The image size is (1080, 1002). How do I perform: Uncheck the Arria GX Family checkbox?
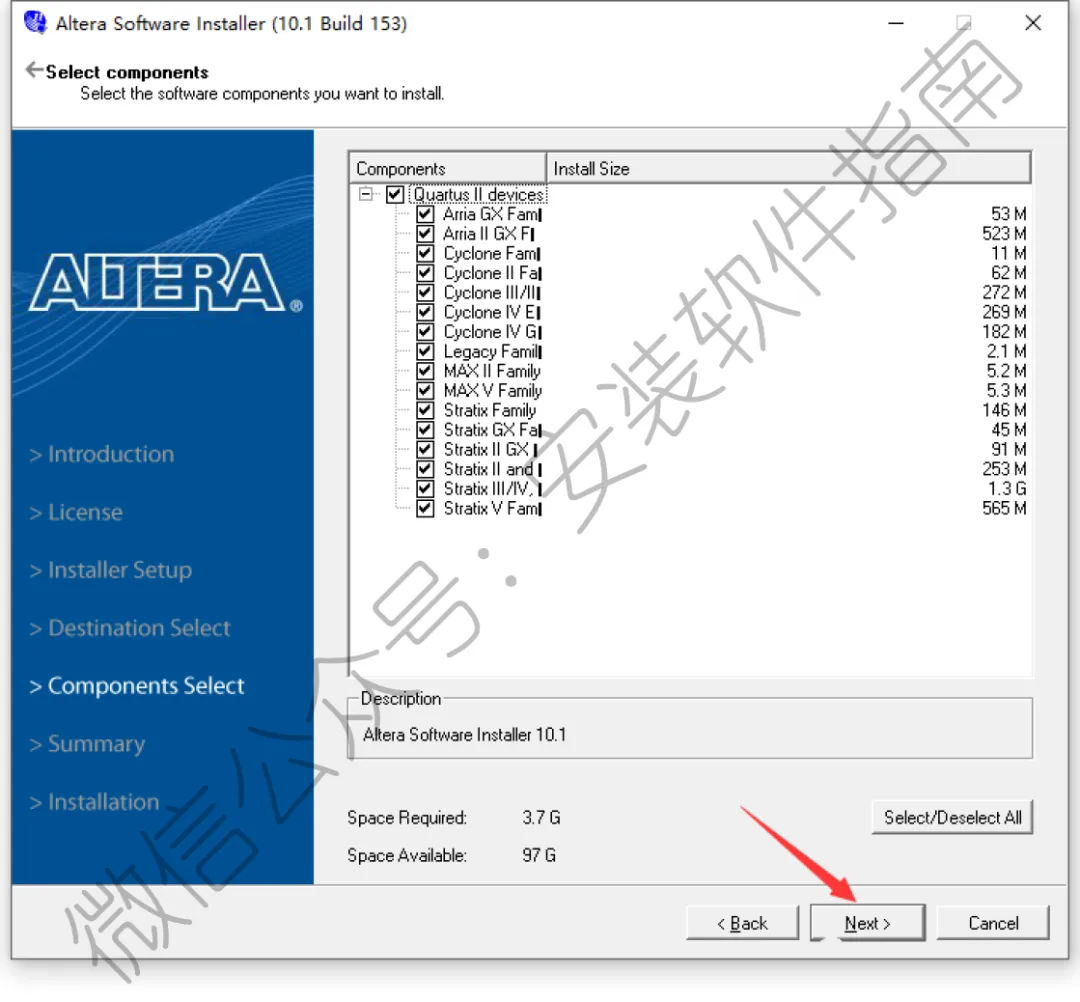click(425, 214)
